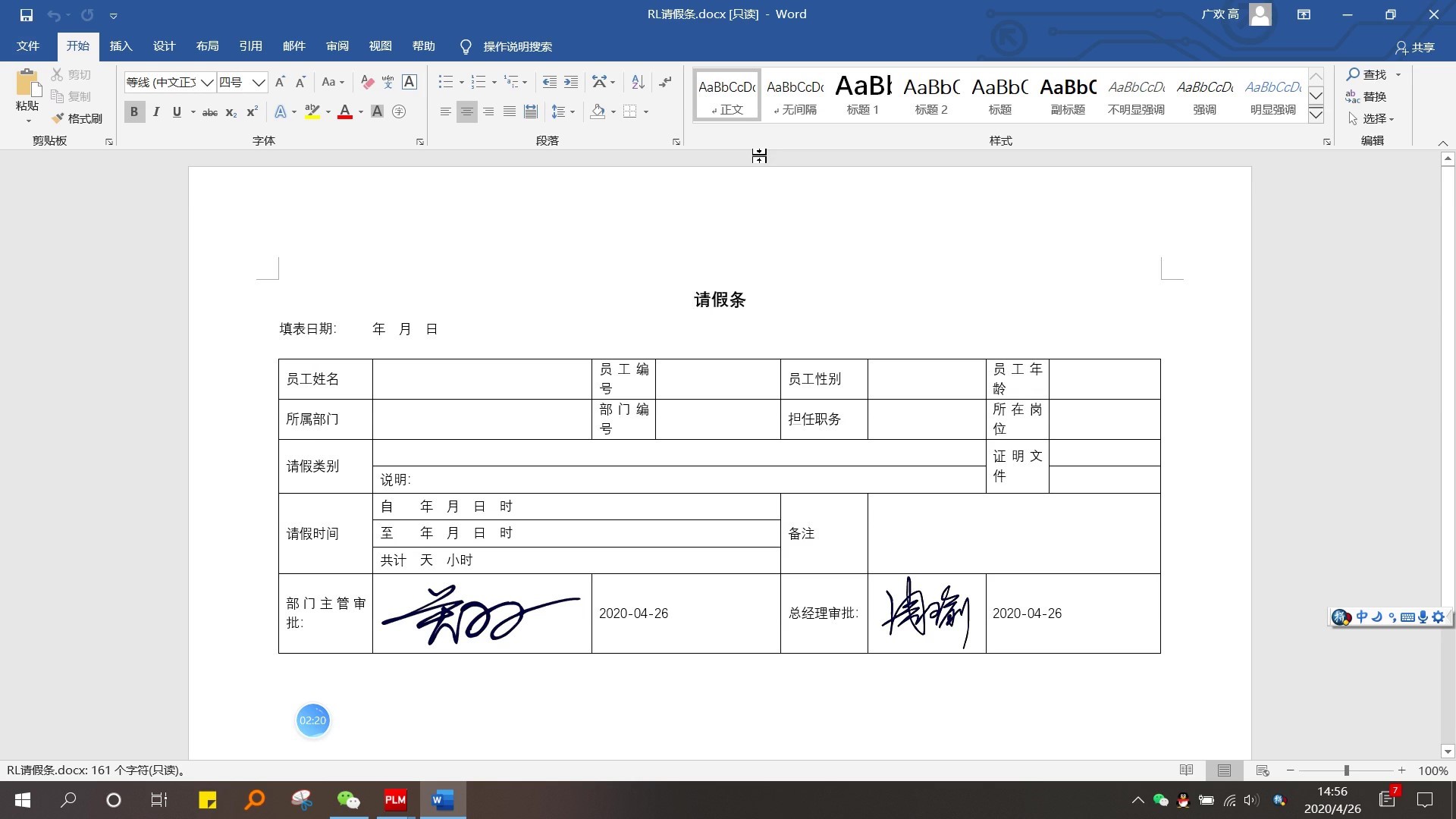Open the font size dropdown

point(259,82)
